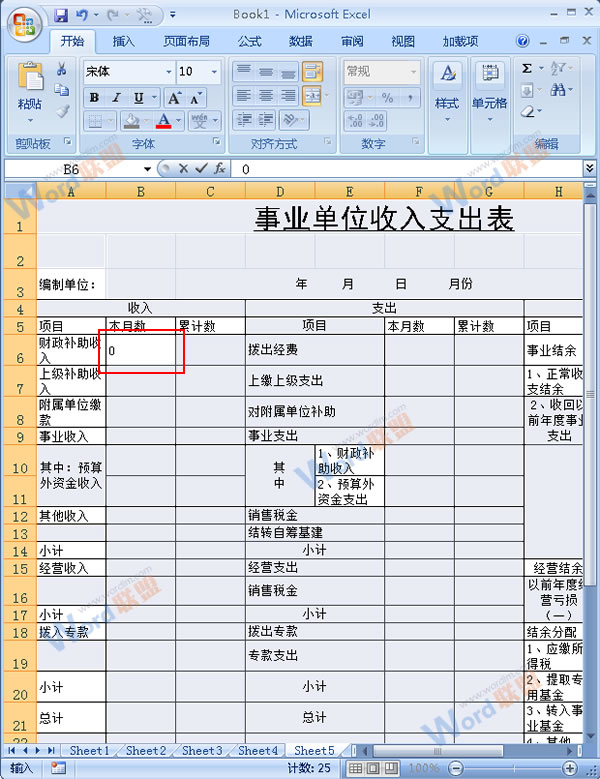Toggle bold formatting
Screen dimensions: 600x779
point(94,98)
